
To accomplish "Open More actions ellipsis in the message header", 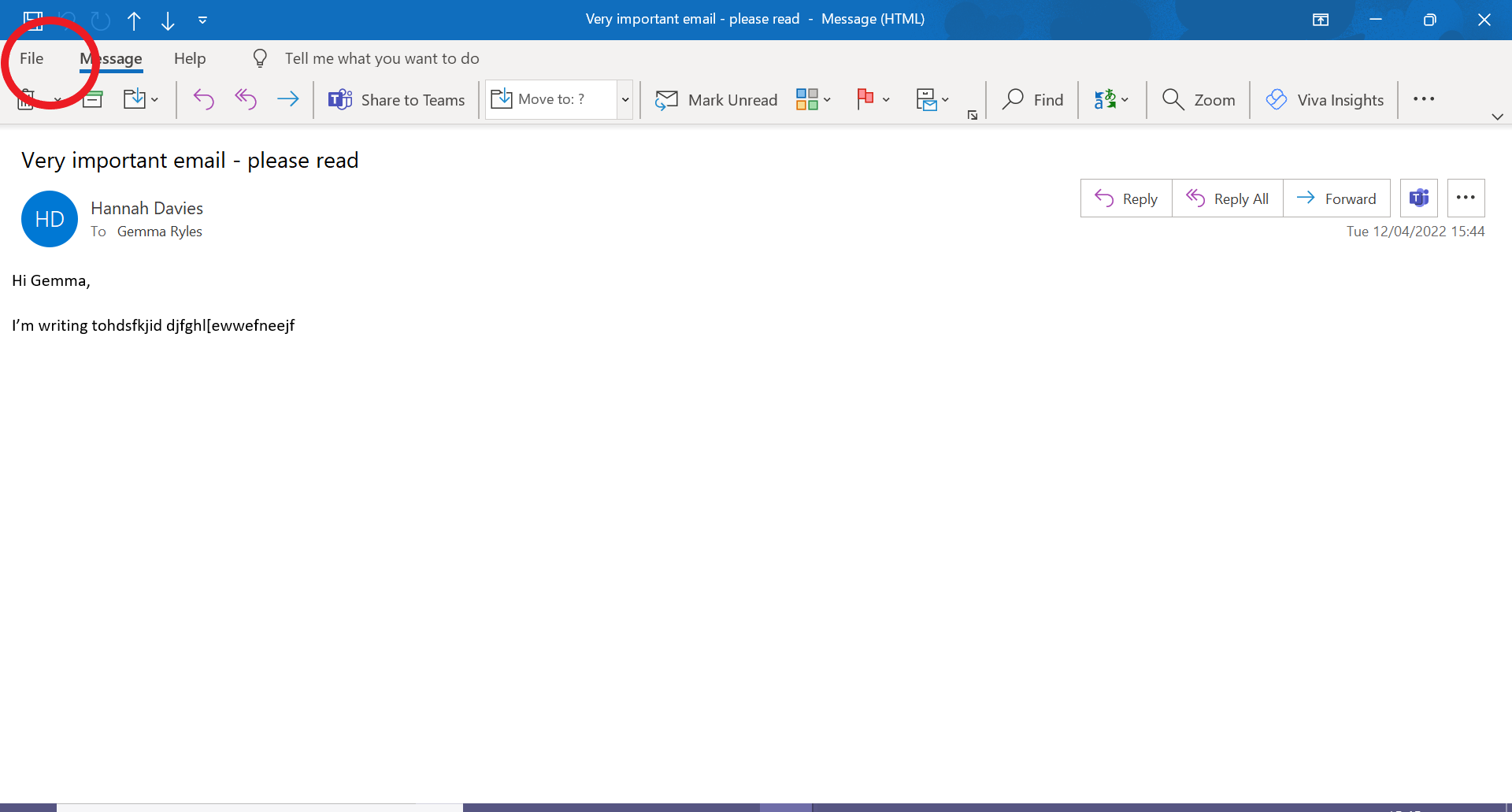I will click(x=1466, y=198).
